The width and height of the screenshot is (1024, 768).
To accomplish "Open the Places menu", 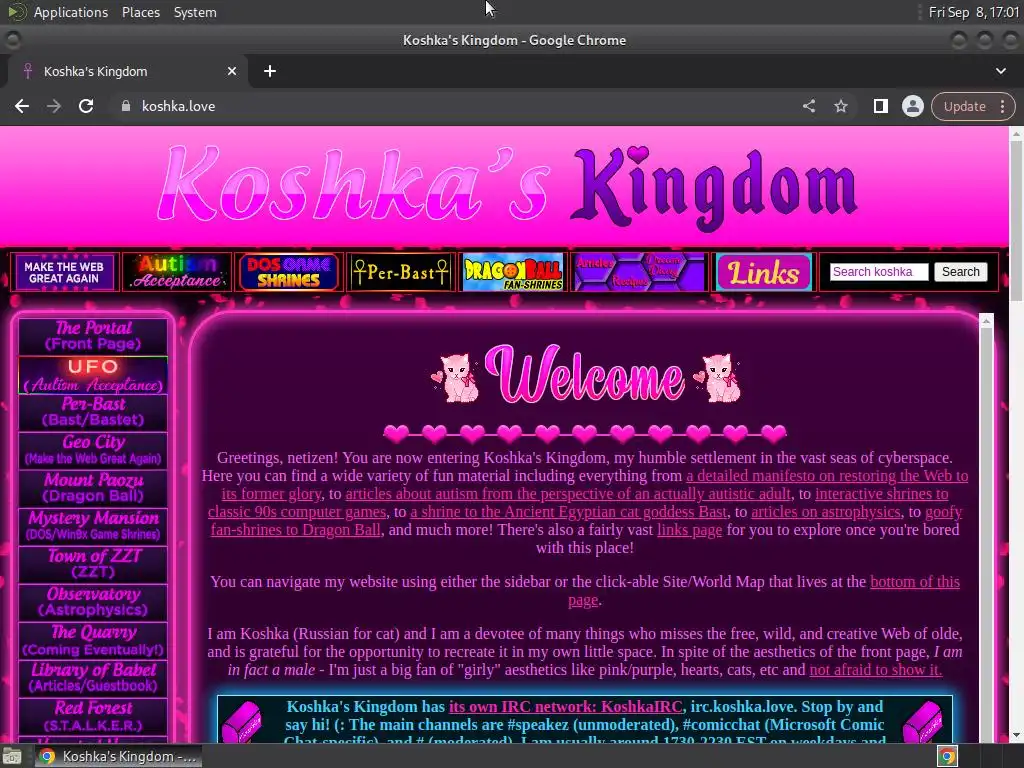I will coord(140,12).
